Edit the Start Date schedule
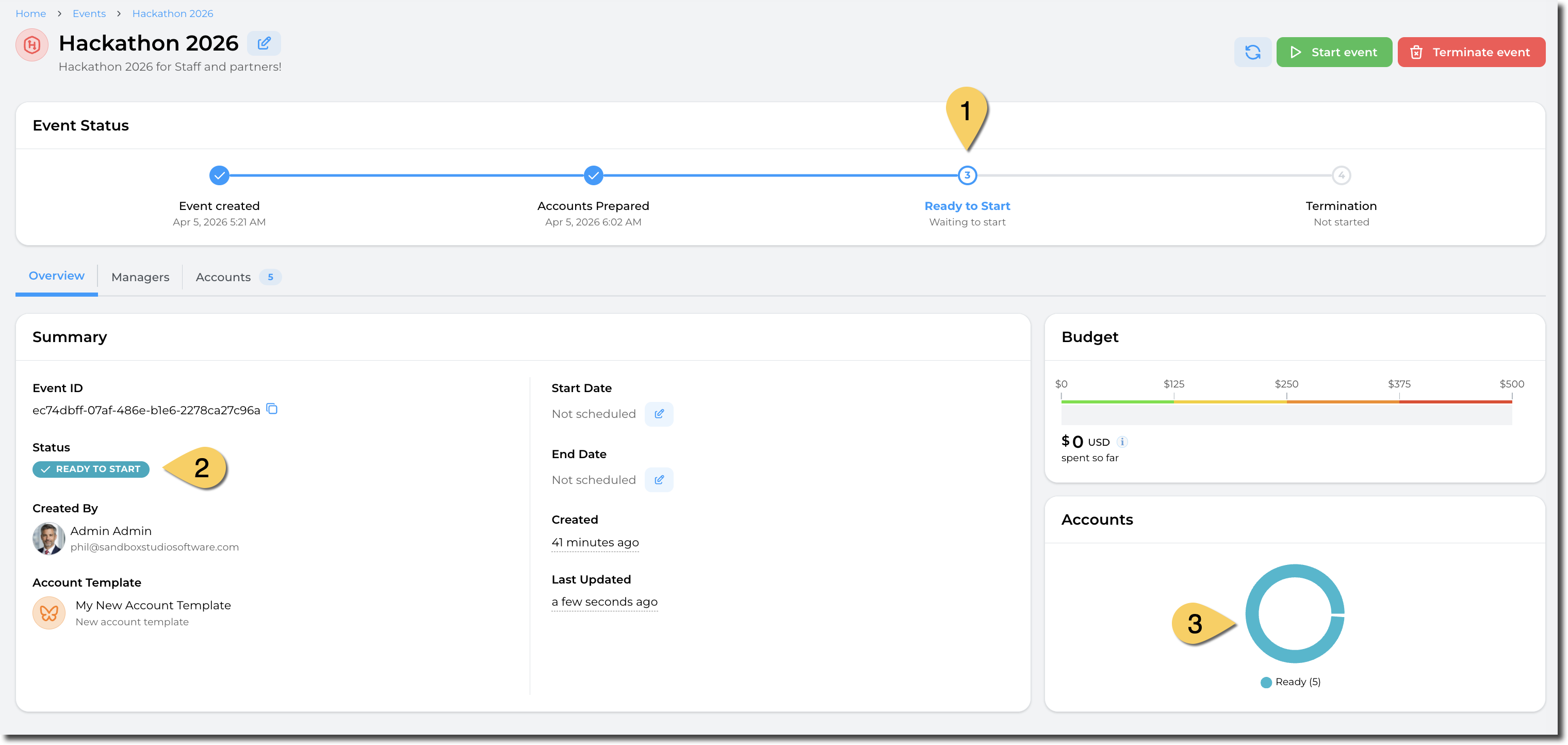Screen dimensions: 1568x745 point(659,414)
